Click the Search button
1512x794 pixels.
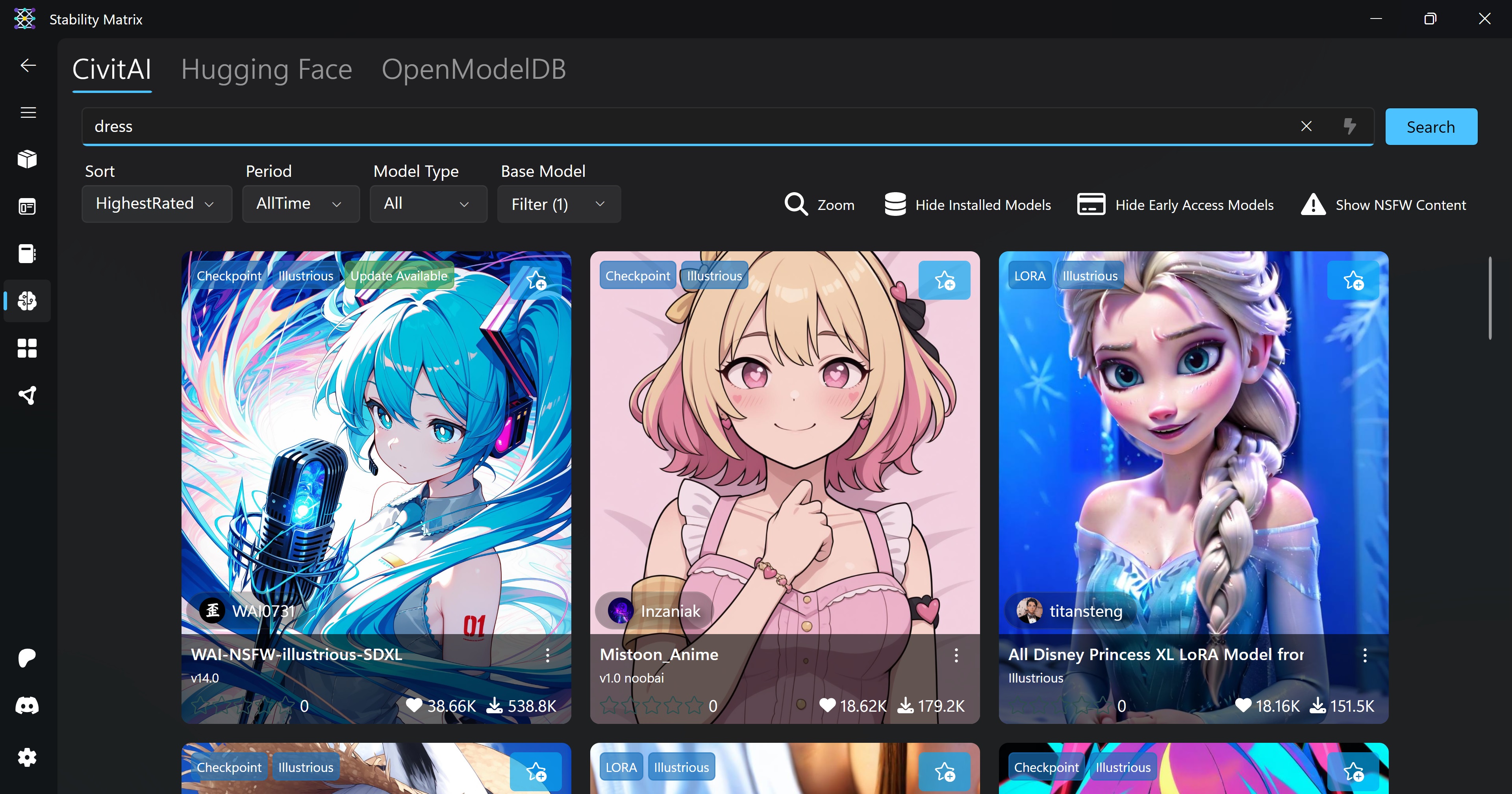1431,126
